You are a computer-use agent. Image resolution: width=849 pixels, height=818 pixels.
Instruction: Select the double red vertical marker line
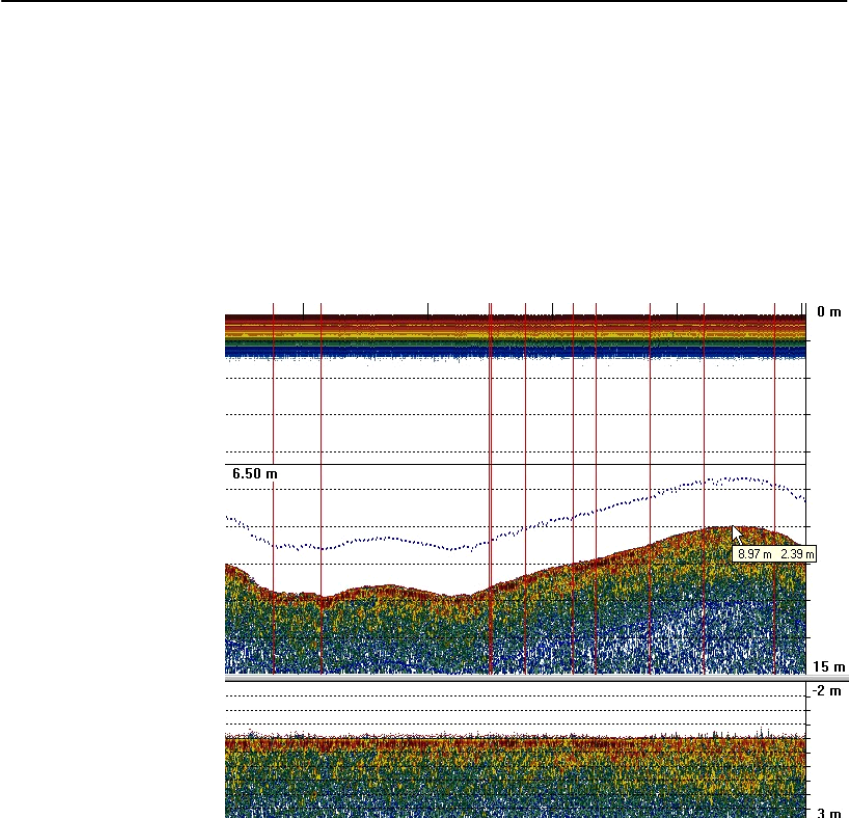[x=491, y=487]
